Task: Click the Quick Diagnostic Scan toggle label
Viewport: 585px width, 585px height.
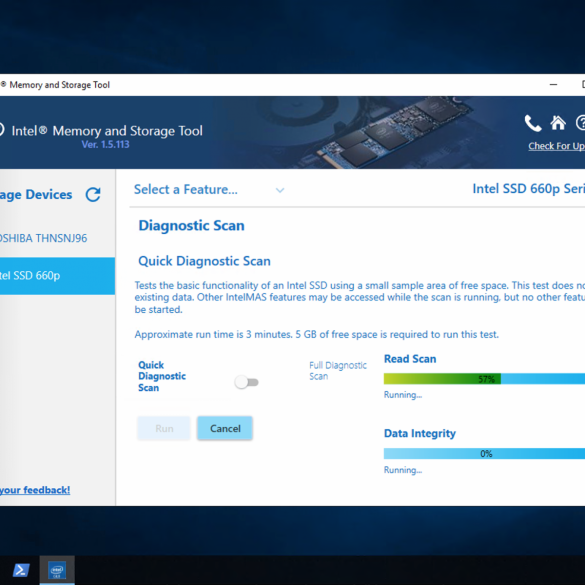Action: point(162,376)
